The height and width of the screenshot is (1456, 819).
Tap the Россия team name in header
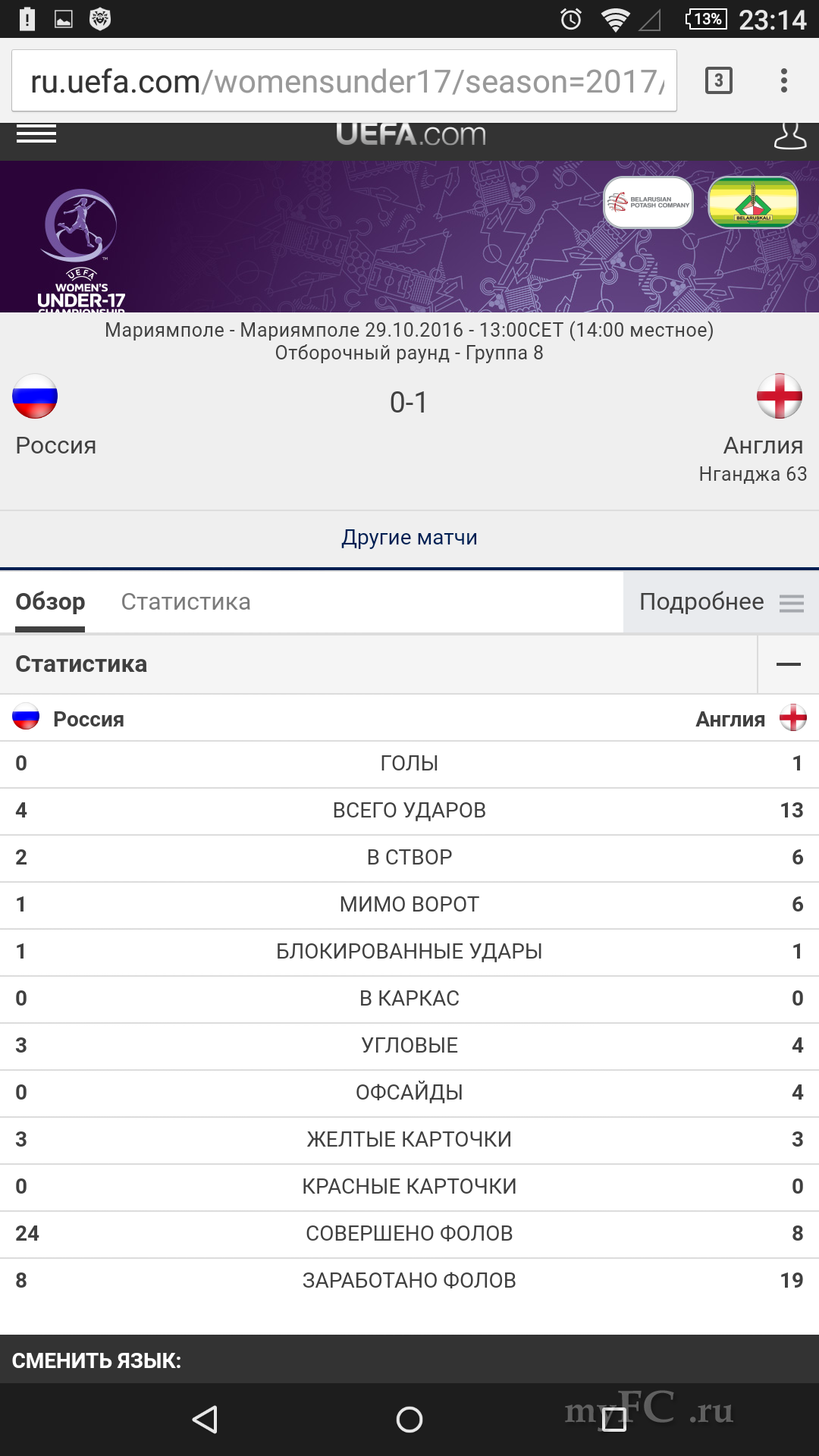click(56, 445)
